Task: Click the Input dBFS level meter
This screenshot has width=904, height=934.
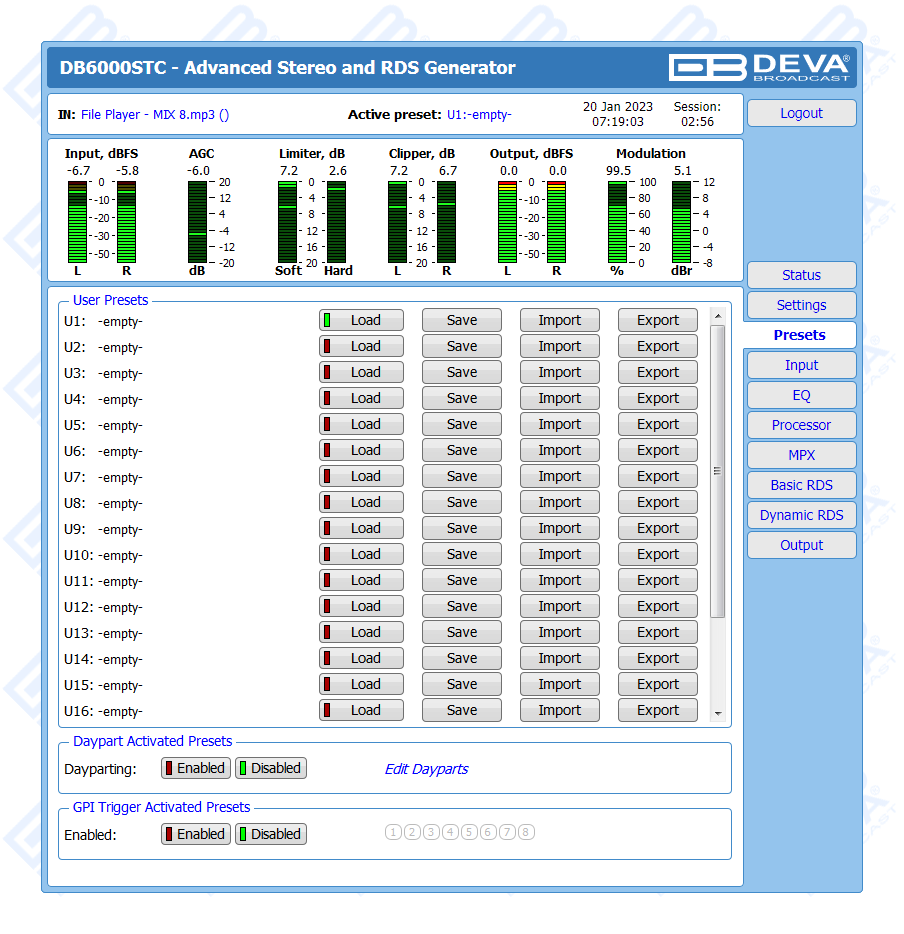Action: (101, 221)
